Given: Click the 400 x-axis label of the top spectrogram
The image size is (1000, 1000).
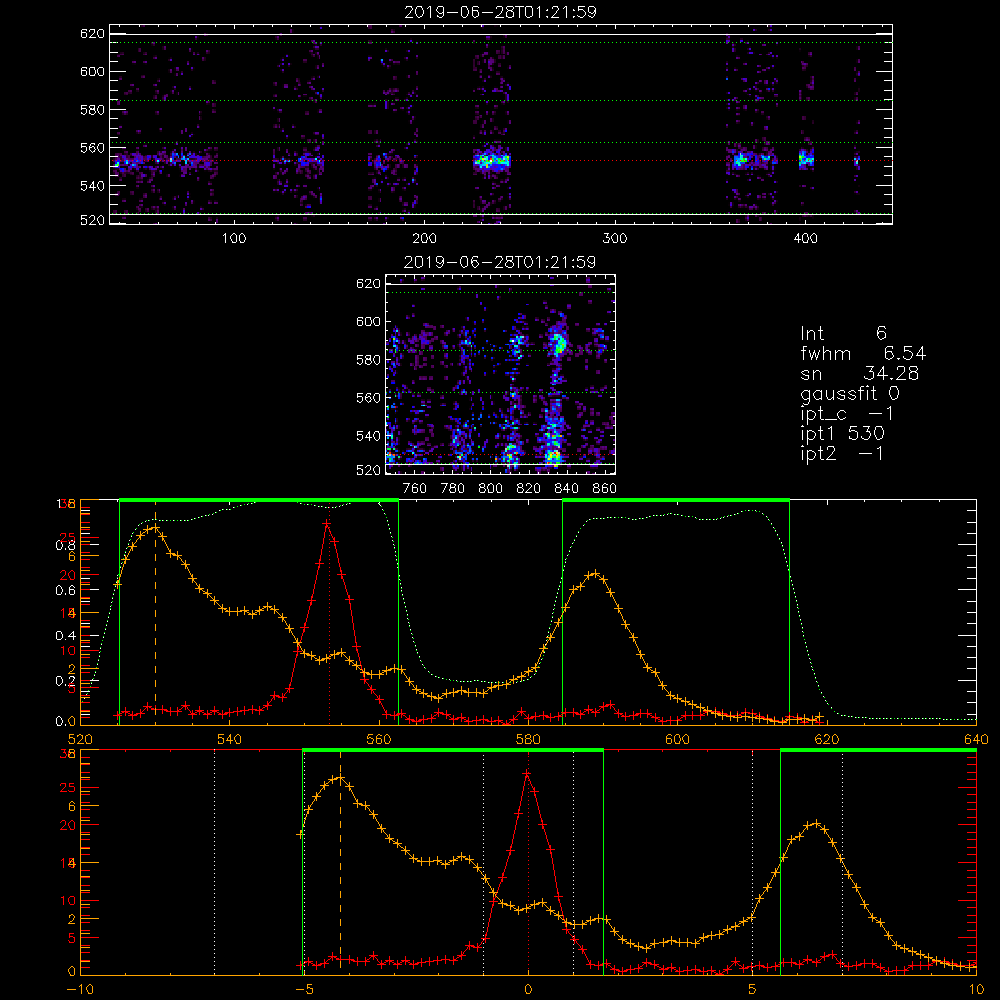Looking at the screenshot, I should coord(805,239).
